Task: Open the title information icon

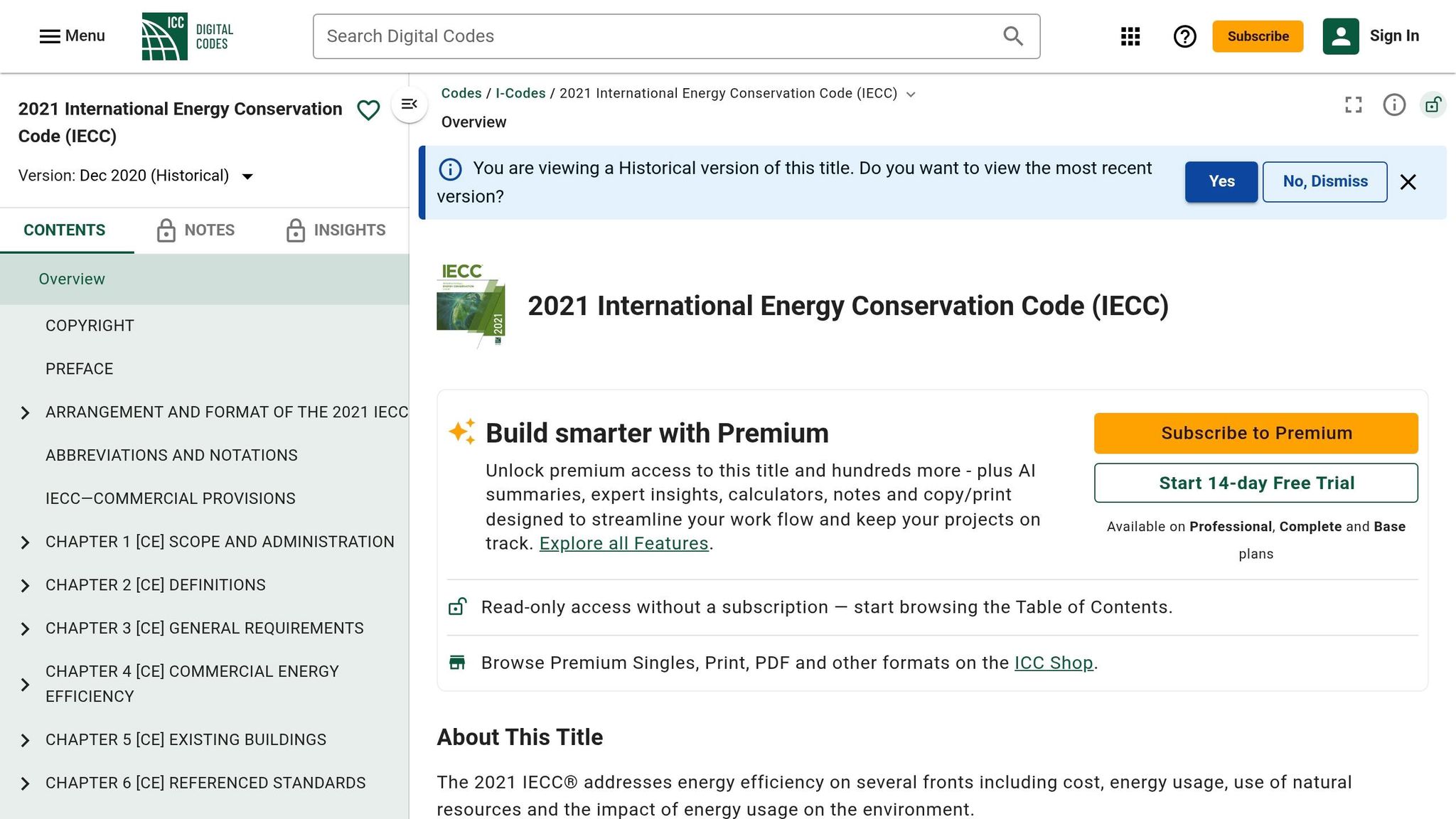Action: click(x=1394, y=105)
